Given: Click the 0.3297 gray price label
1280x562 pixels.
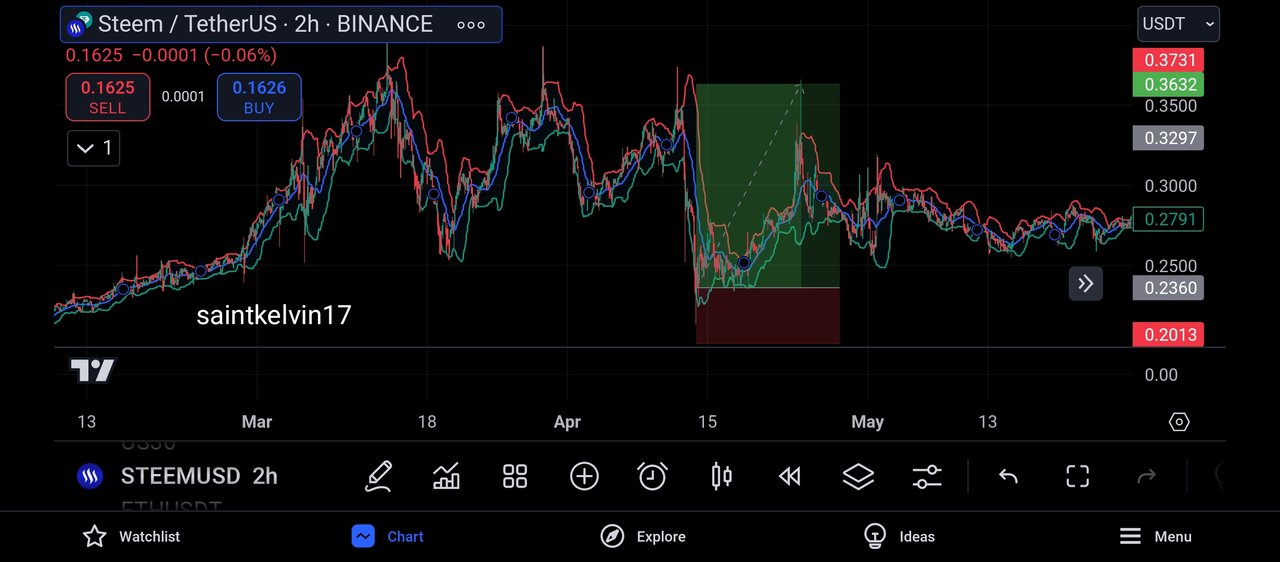Looking at the screenshot, I should pos(1168,138).
